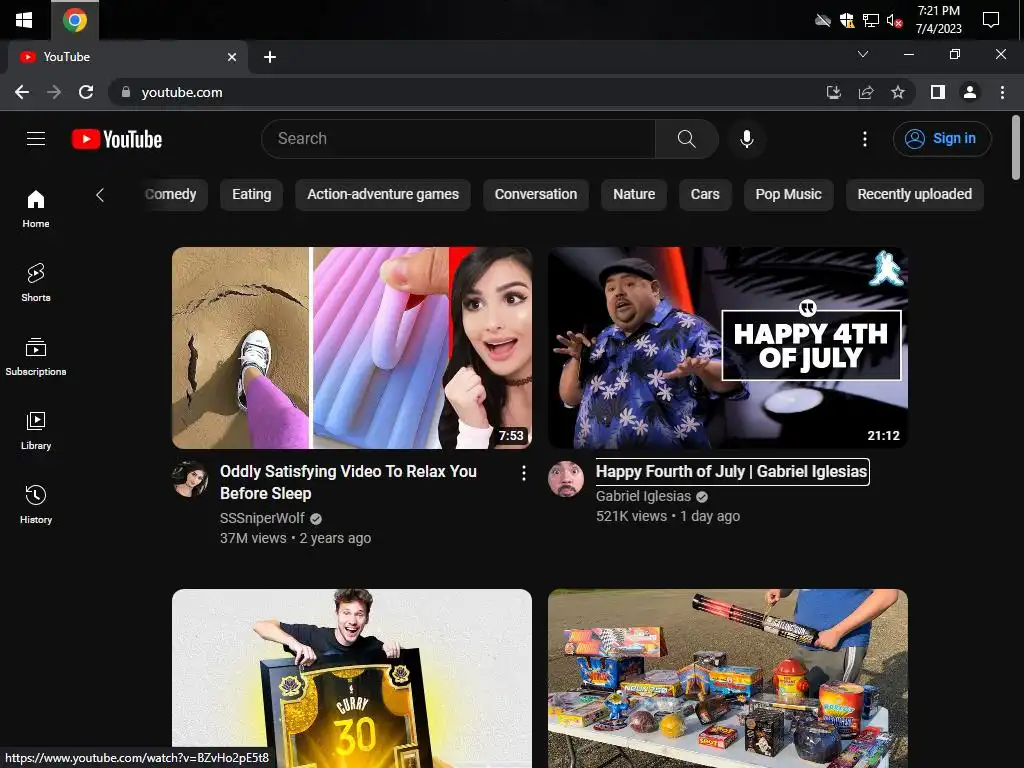Click Windows Security tray icon

pyautogui.click(x=847, y=20)
